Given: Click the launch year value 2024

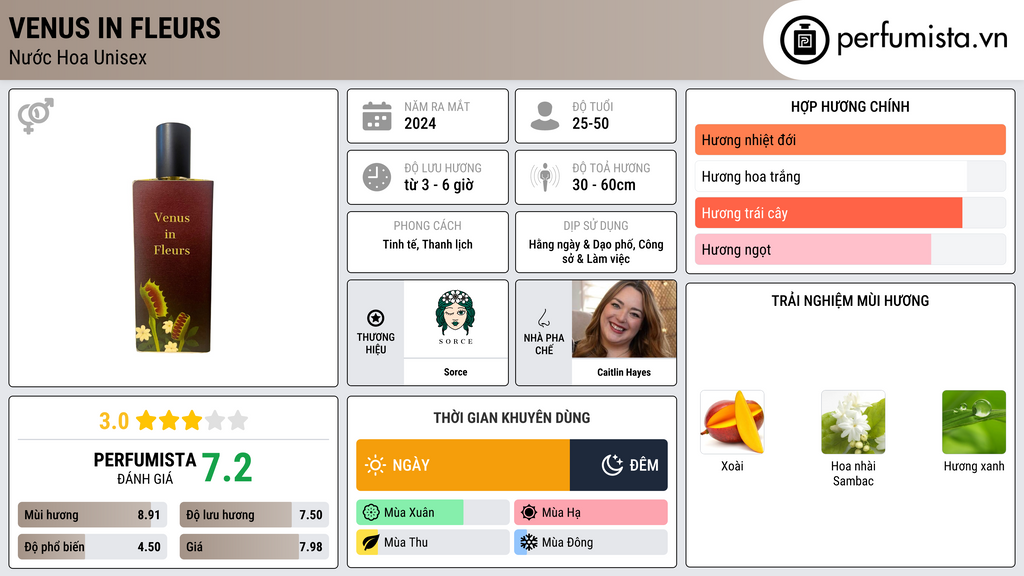Looking at the screenshot, I should pyautogui.click(x=420, y=123).
